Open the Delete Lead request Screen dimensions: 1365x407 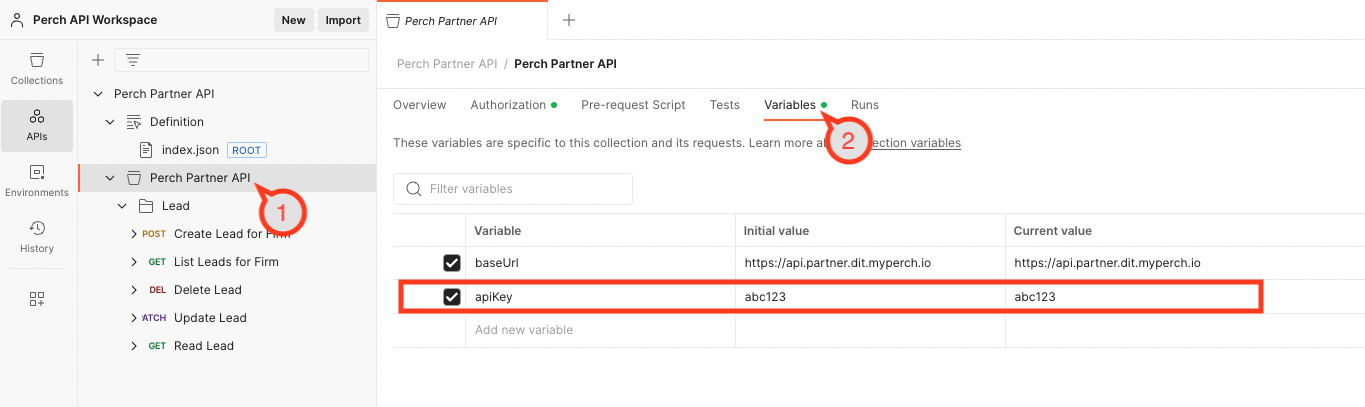point(208,290)
